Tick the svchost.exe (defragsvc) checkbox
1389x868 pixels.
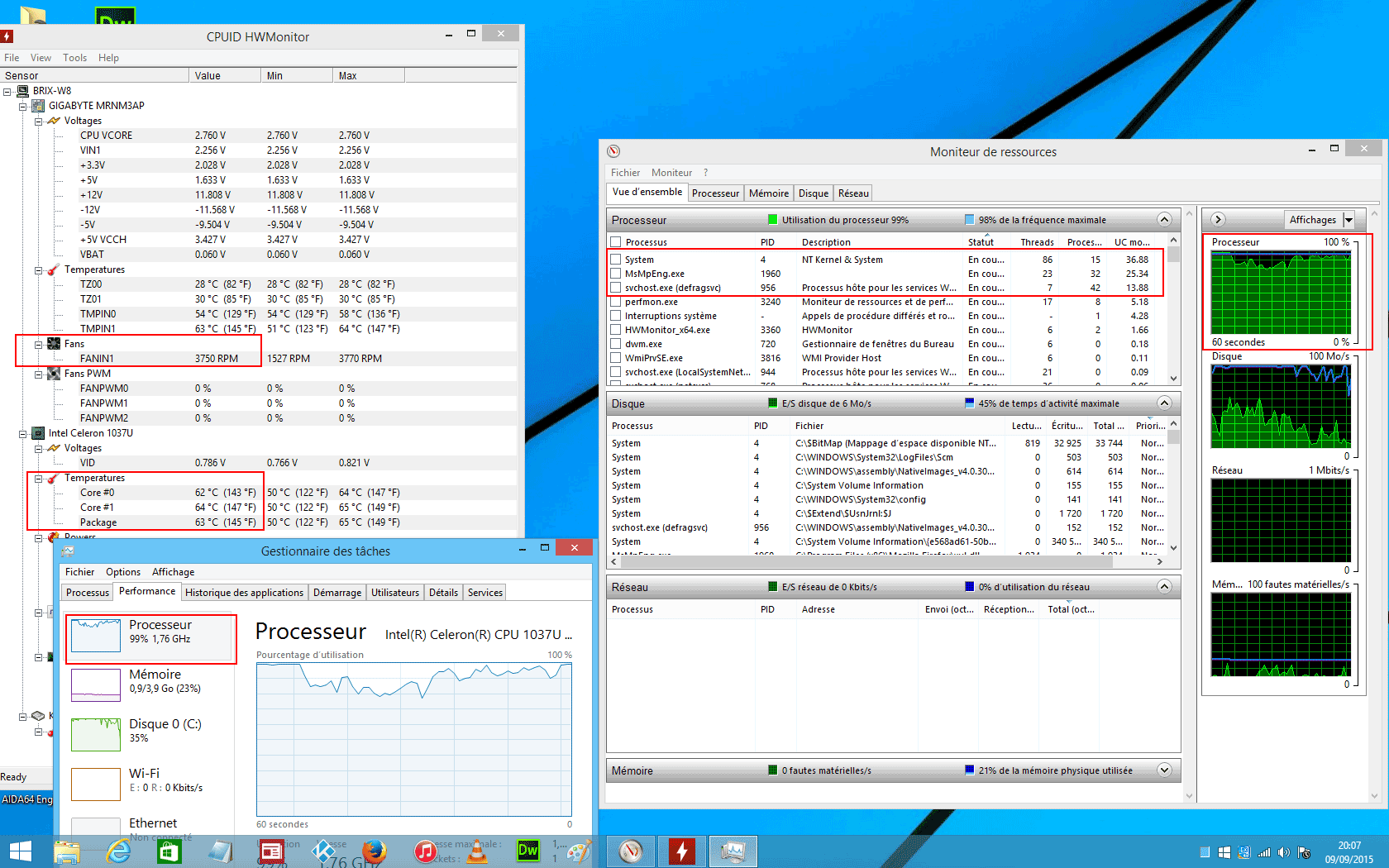point(615,288)
